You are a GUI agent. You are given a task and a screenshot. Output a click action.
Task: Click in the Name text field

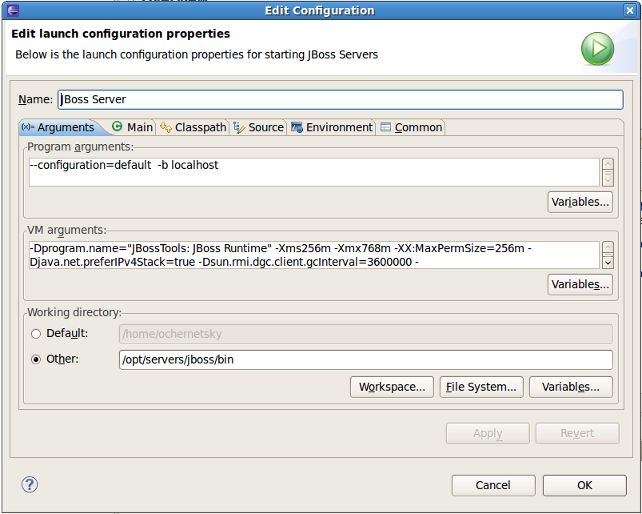[340, 100]
